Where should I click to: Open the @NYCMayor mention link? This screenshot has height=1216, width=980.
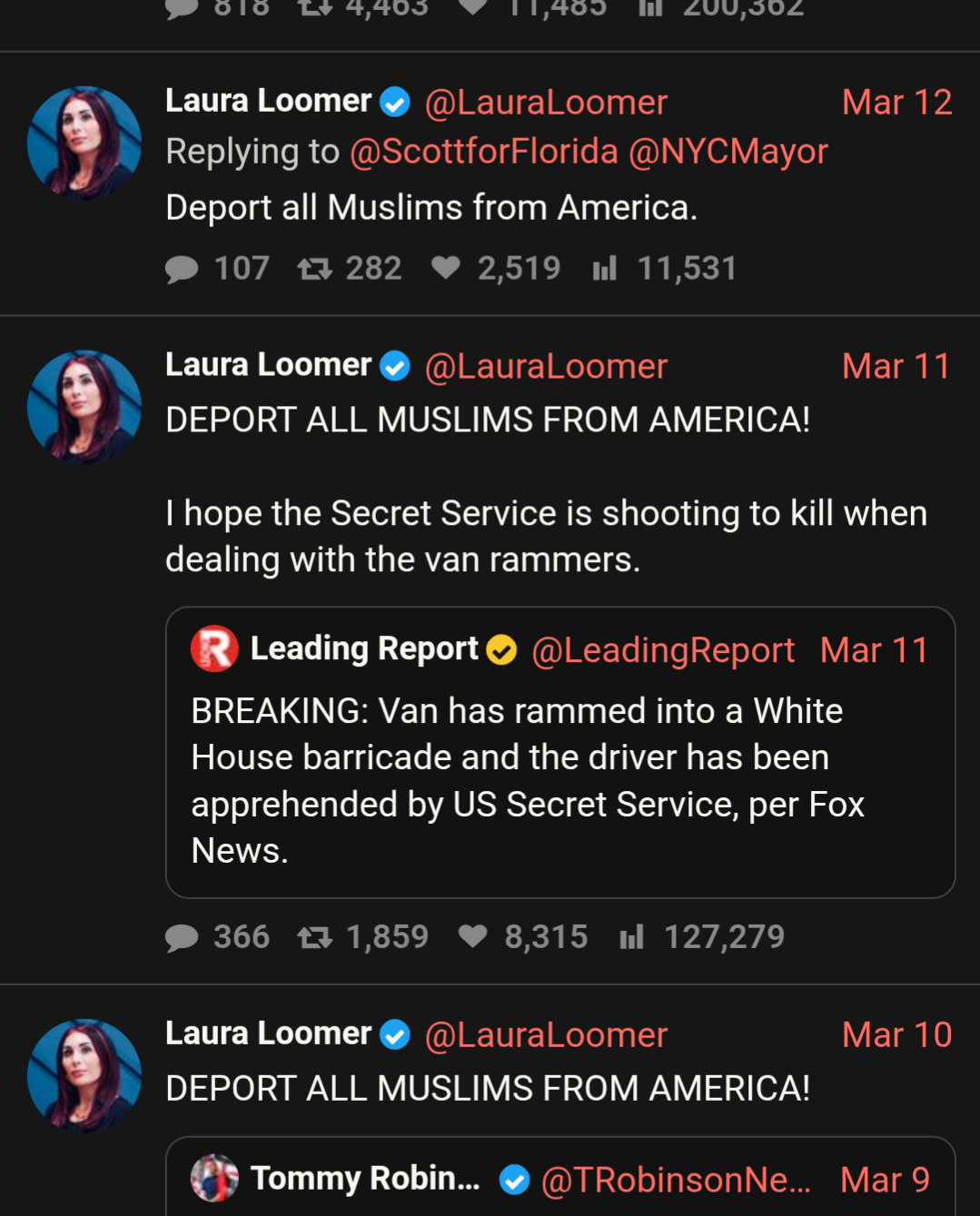pos(728,152)
